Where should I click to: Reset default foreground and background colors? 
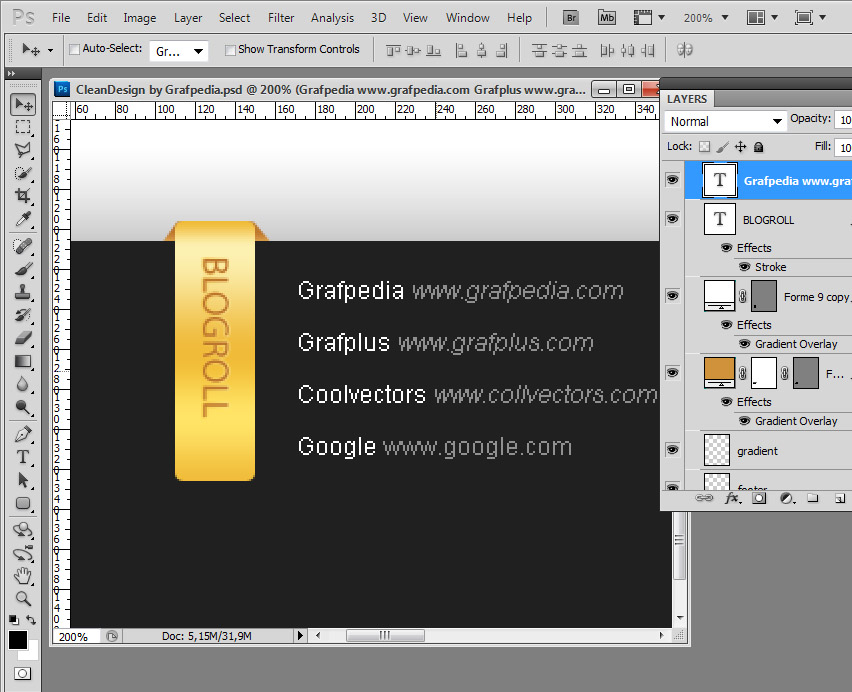click(14, 620)
